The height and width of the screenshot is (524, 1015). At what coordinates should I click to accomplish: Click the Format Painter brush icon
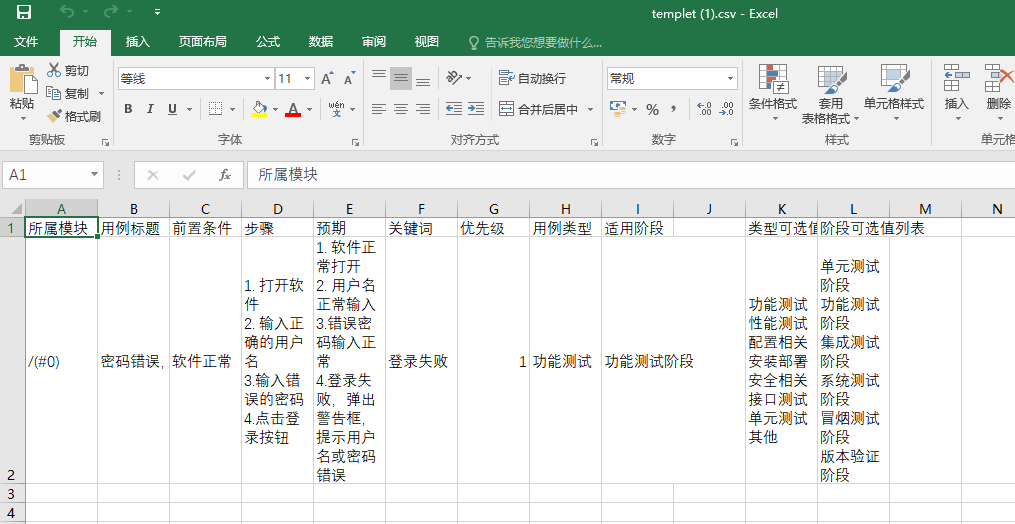pyautogui.click(x=54, y=116)
